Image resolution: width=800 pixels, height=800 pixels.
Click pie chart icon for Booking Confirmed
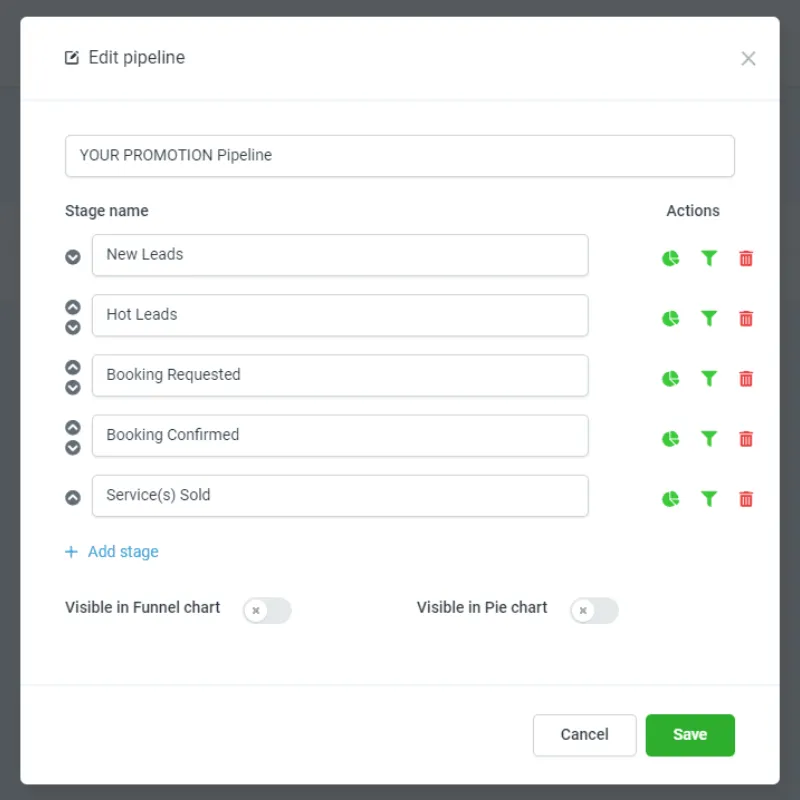coord(670,439)
